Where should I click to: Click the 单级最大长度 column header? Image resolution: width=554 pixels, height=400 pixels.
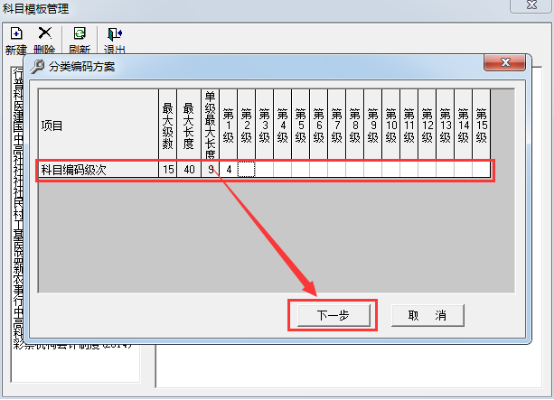[210, 125]
